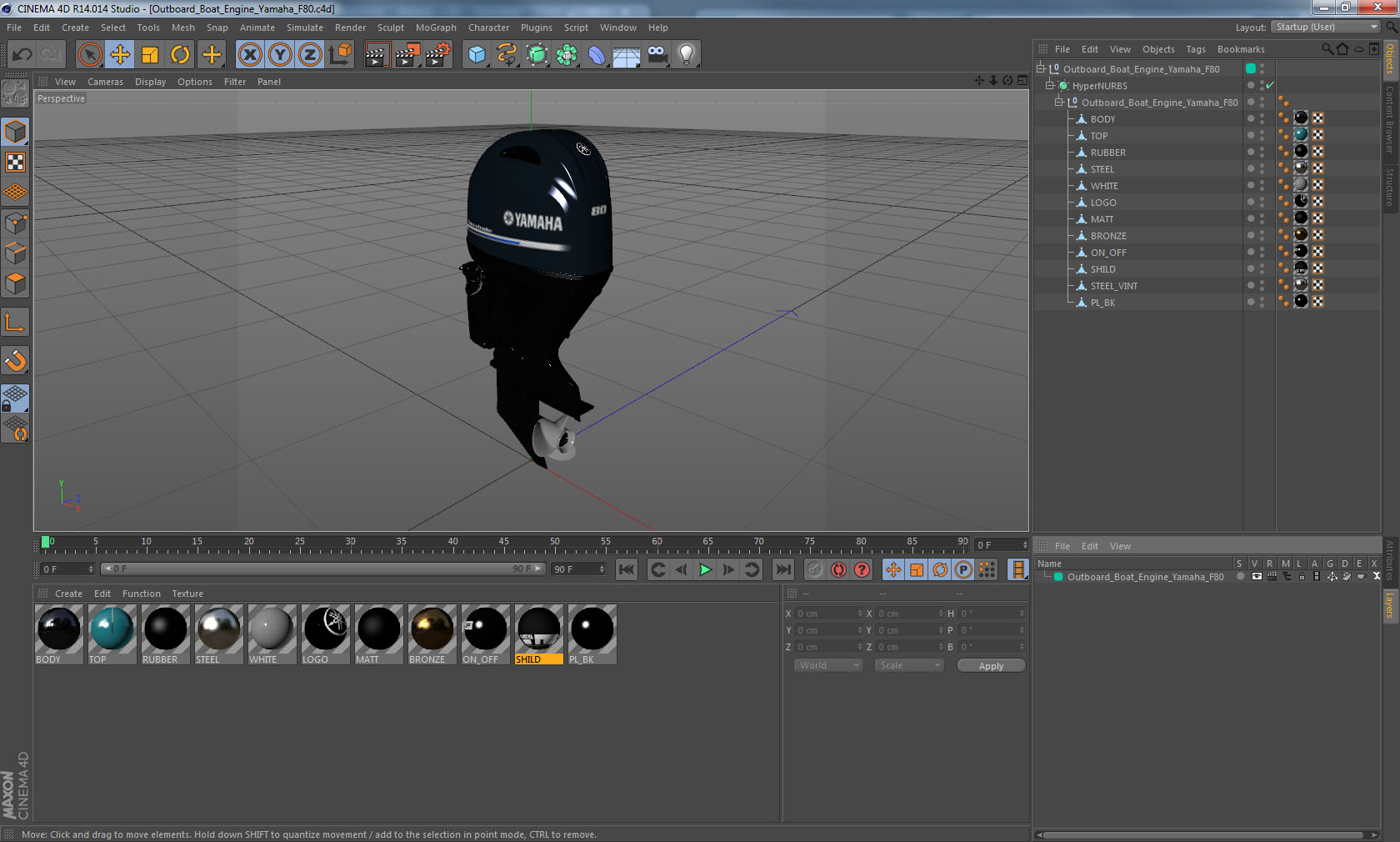Toggle Z axis lock
This screenshot has height=842, width=1400.
pos(310,55)
